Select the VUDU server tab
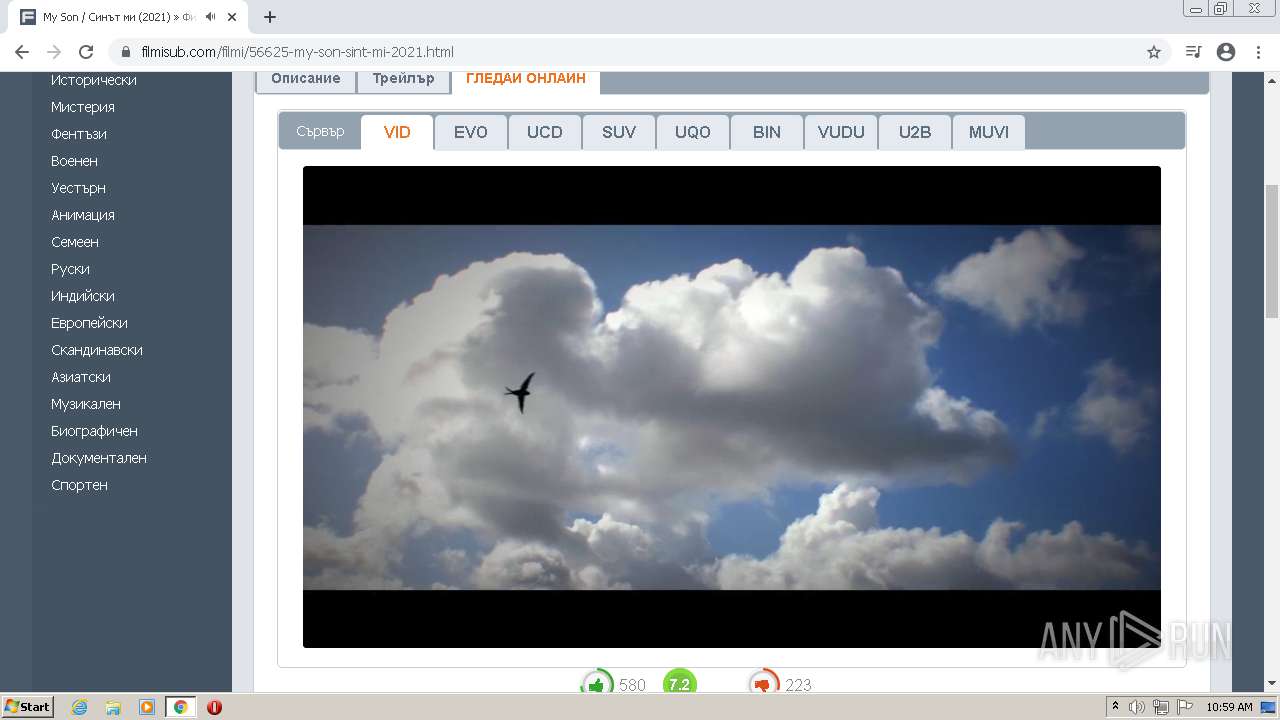Viewport: 1280px width, 720px height. [841, 132]
